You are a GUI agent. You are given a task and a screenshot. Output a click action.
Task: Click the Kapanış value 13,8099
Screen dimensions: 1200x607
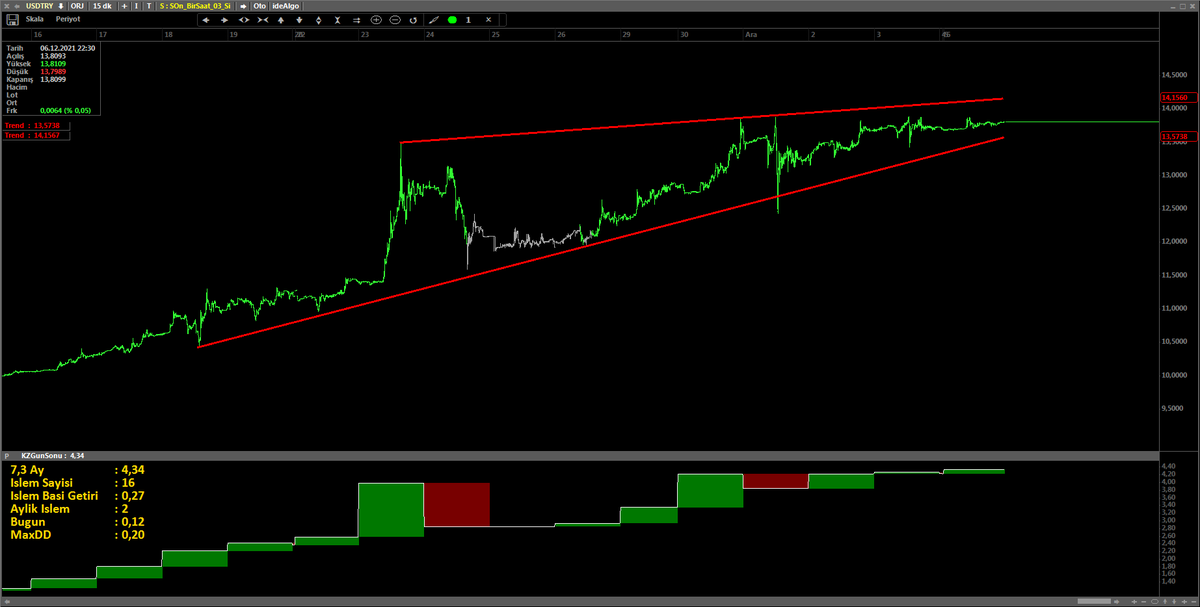click(x=54, y=80)
